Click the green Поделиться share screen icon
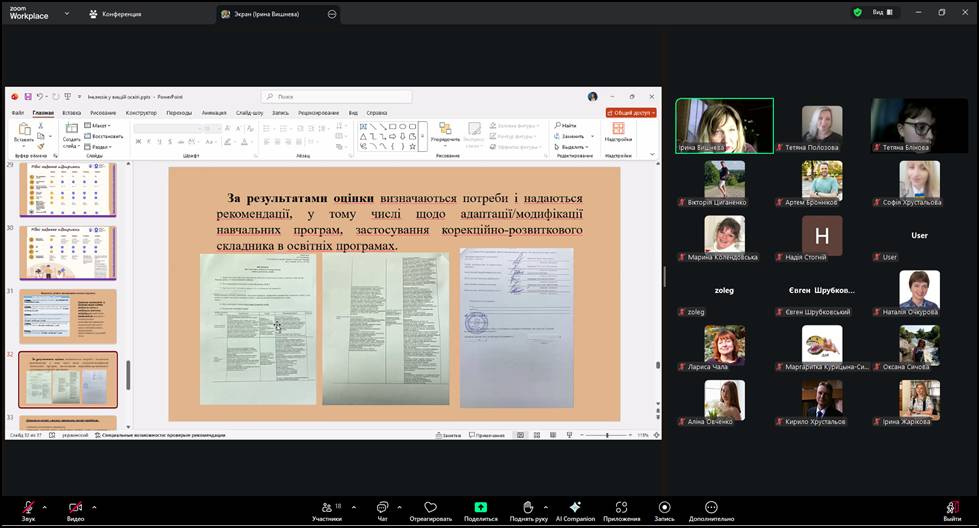Screen dimensions: 979x528 [x=480, y=508]
